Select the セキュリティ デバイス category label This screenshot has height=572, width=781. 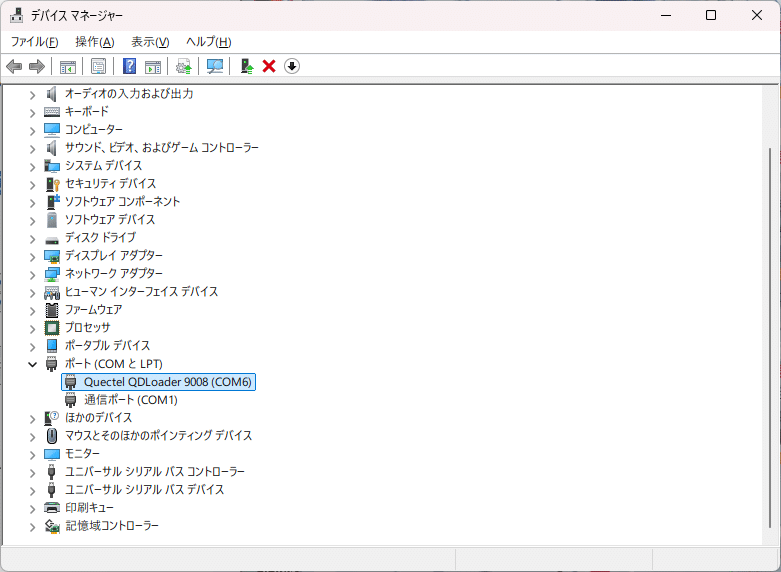(x=111, y=184)
